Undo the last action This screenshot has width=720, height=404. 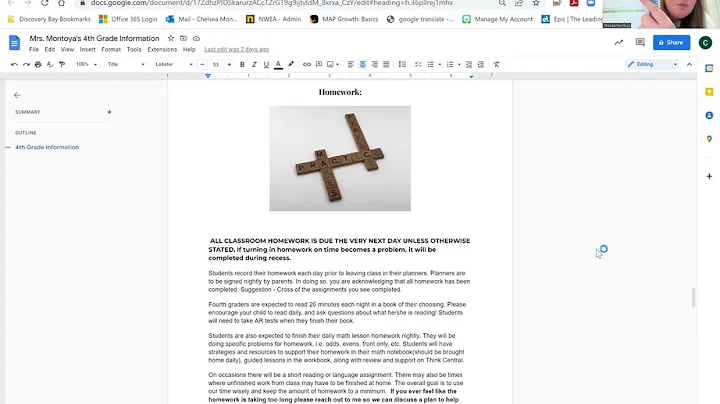14,64
